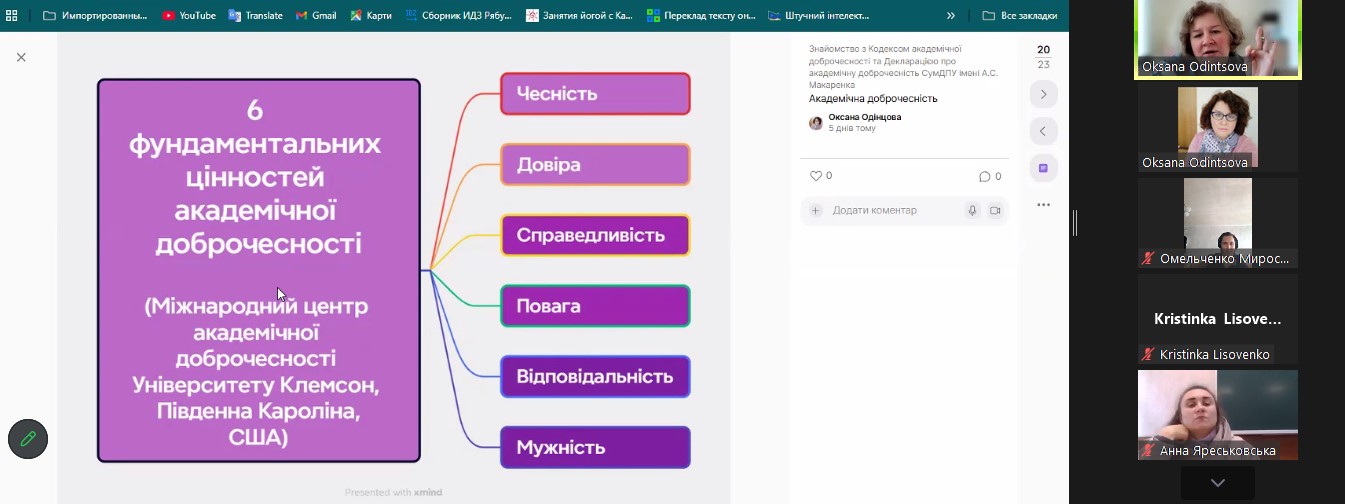Close the slide viewer with the X icon
Screen dimensions: 1345x504
(21, 58)
